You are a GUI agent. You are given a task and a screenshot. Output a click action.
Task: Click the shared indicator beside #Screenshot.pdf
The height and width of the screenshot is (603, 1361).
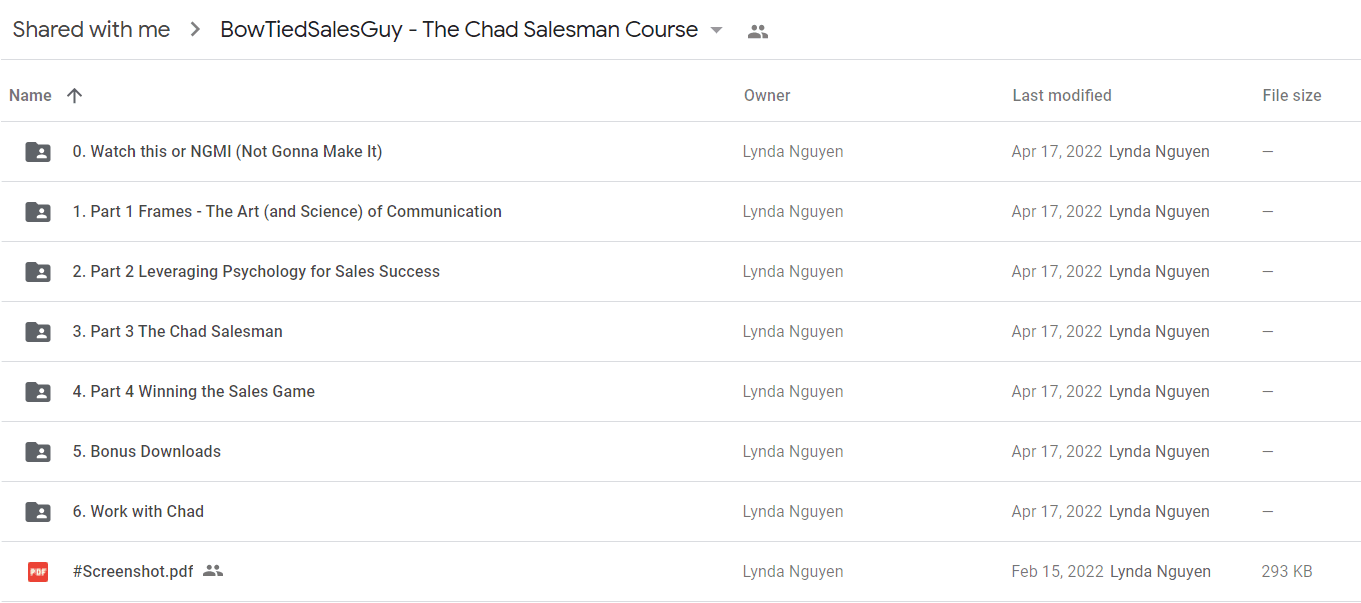tap(213, 571)
